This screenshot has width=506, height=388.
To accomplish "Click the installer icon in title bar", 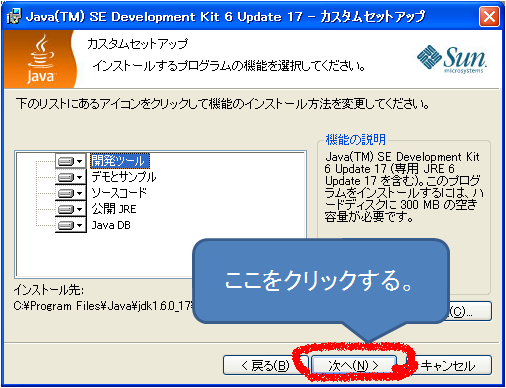I will (x=14, y=16).
